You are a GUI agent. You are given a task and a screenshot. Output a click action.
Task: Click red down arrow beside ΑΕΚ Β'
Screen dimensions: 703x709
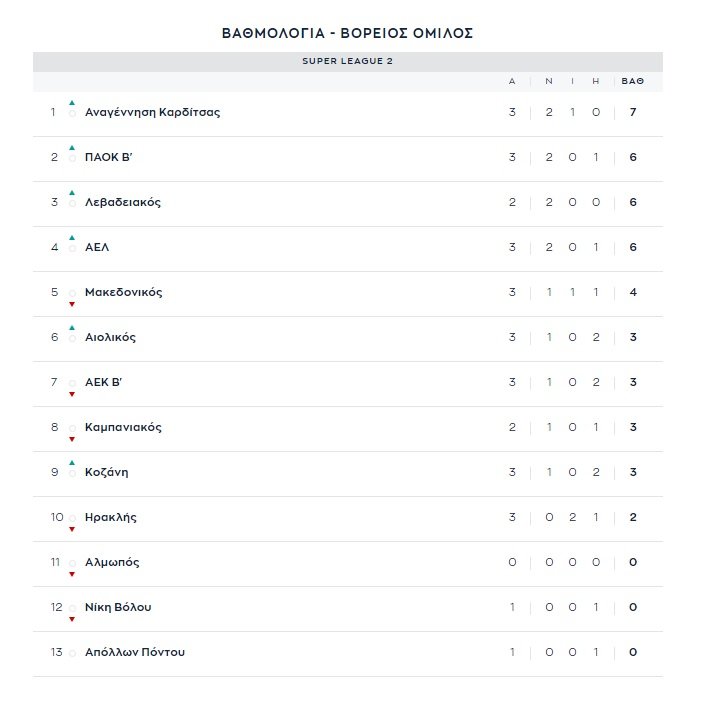pyautogui.click(x=72, y=394)
